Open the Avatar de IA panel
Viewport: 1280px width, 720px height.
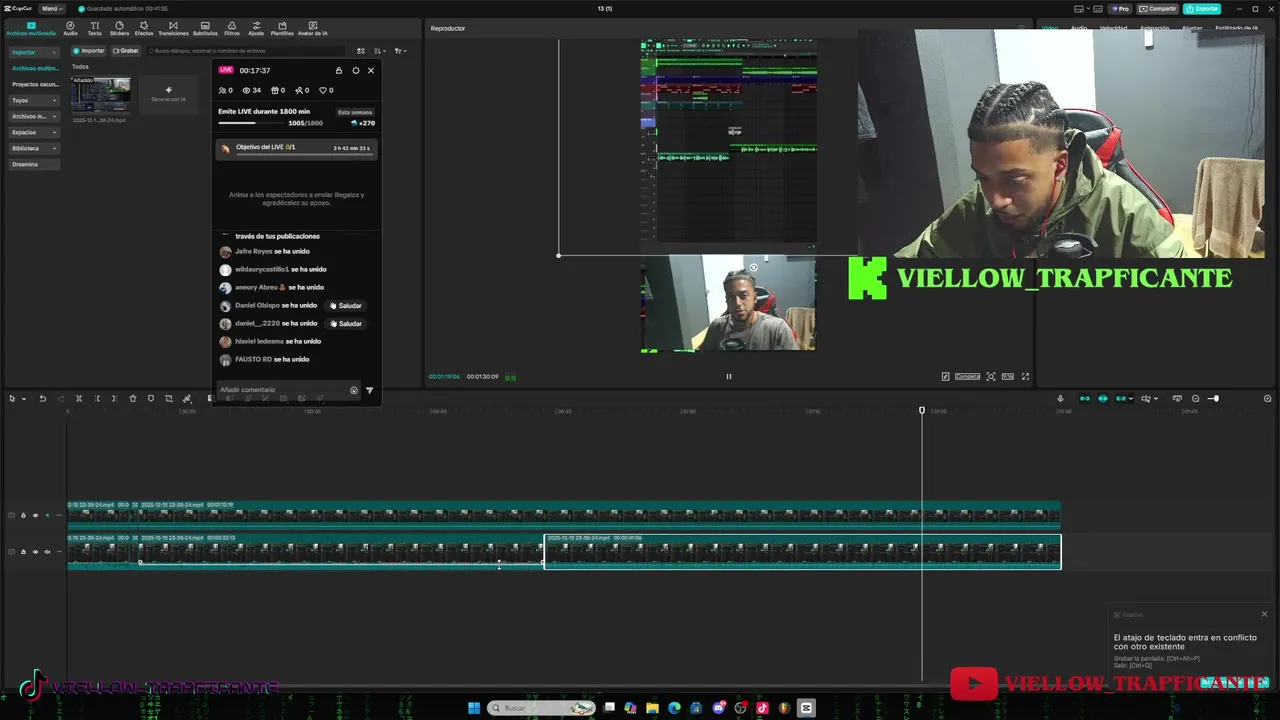tap(313, 28)
